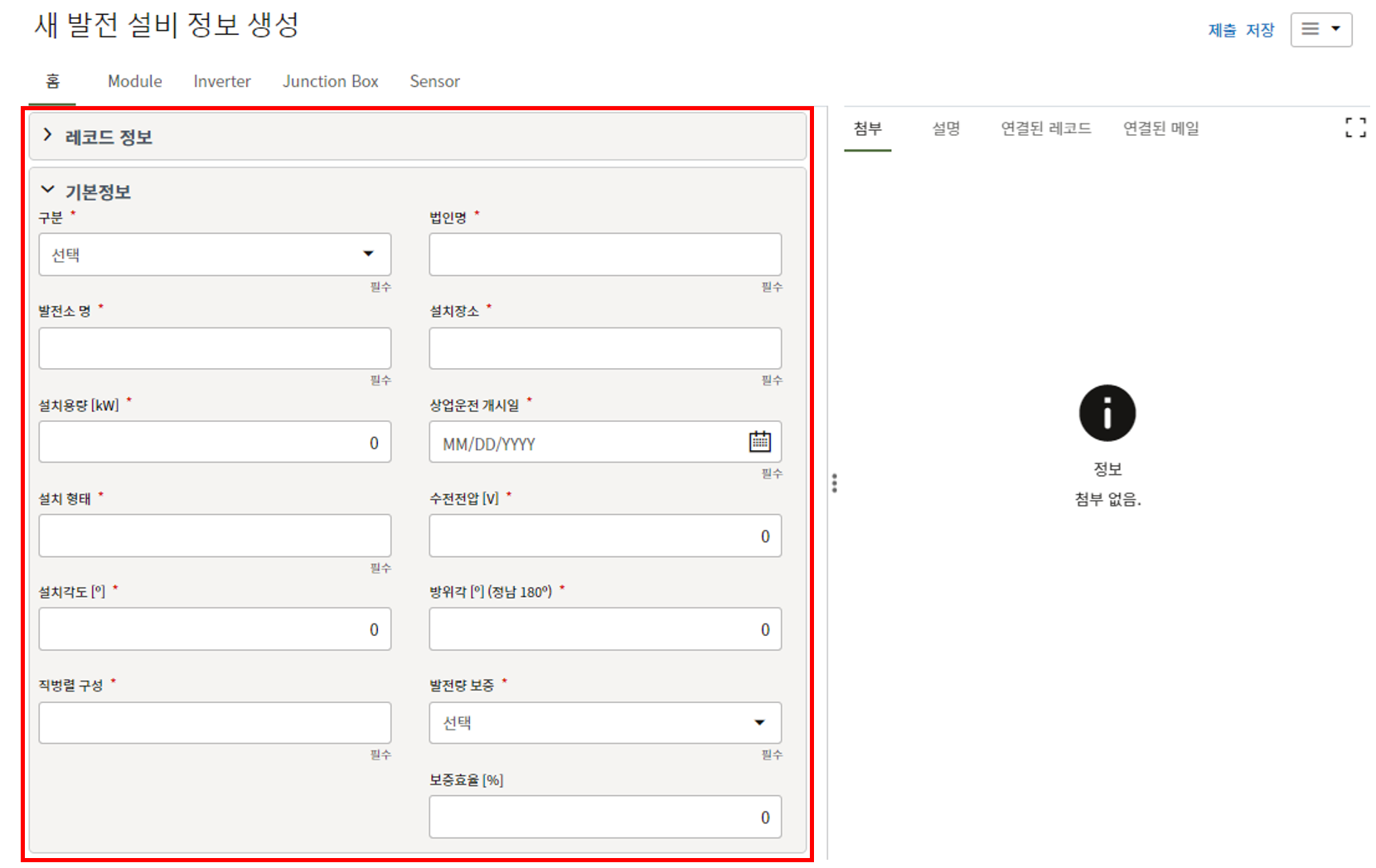Click the 법인명 input field

tap(604, 255)
